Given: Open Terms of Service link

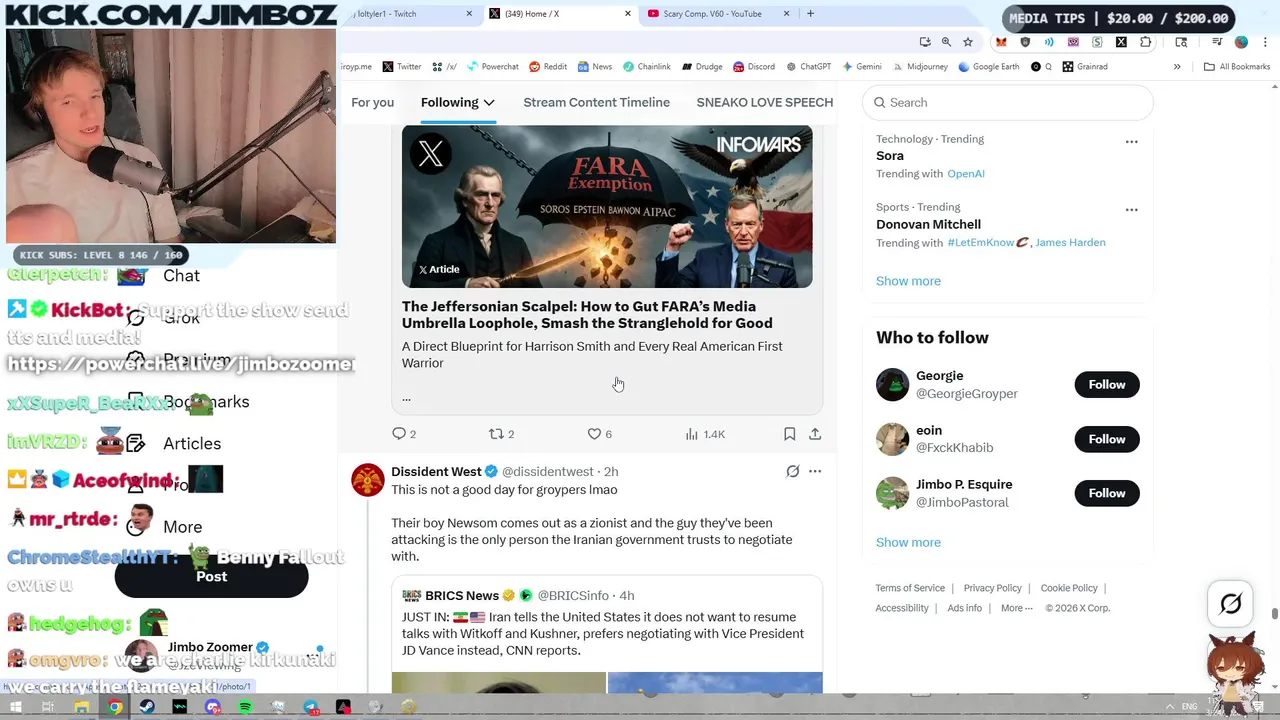Looking at the screenshot, I should point(910,588).
